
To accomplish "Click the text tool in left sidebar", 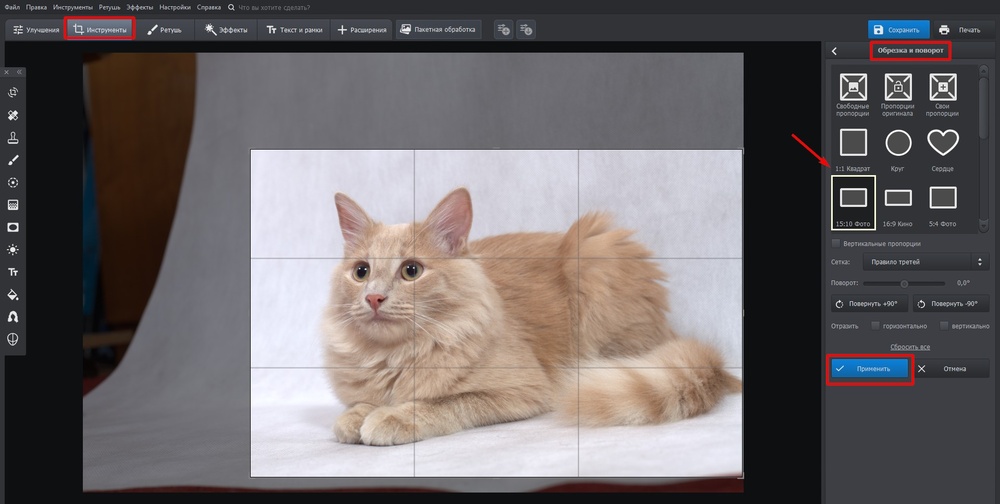I will pos(14,272).
